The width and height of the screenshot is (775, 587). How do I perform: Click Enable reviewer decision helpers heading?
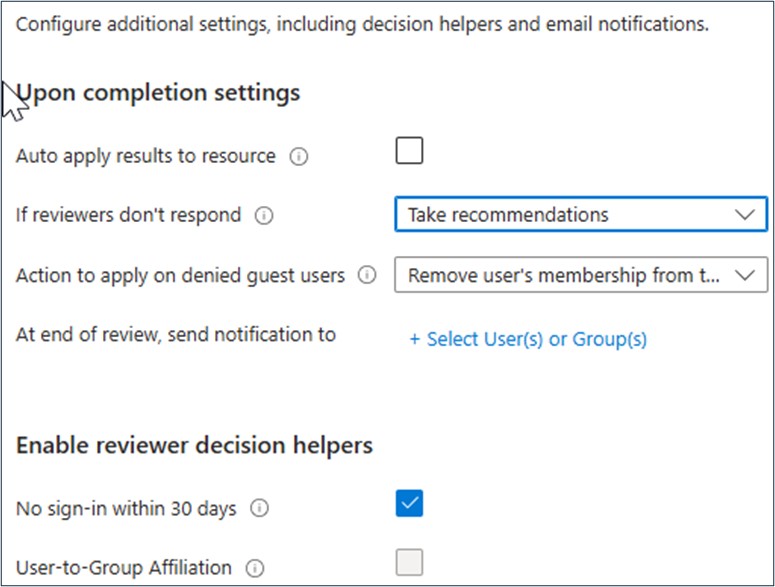point(194,445)
